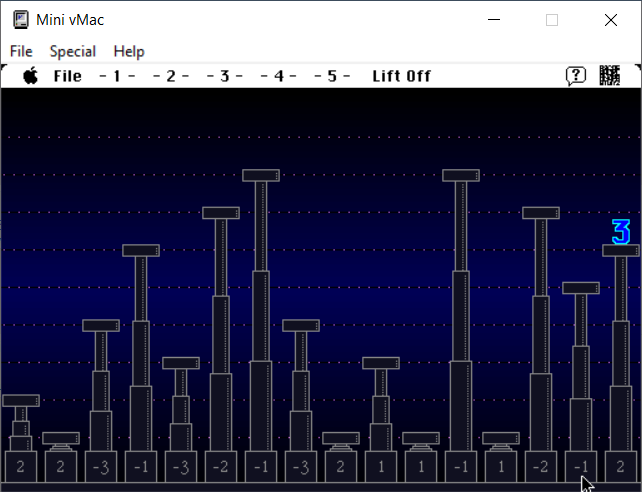Click the -1 box between two 1 boxes
642x492 pixels.
(x=461, y=467)
